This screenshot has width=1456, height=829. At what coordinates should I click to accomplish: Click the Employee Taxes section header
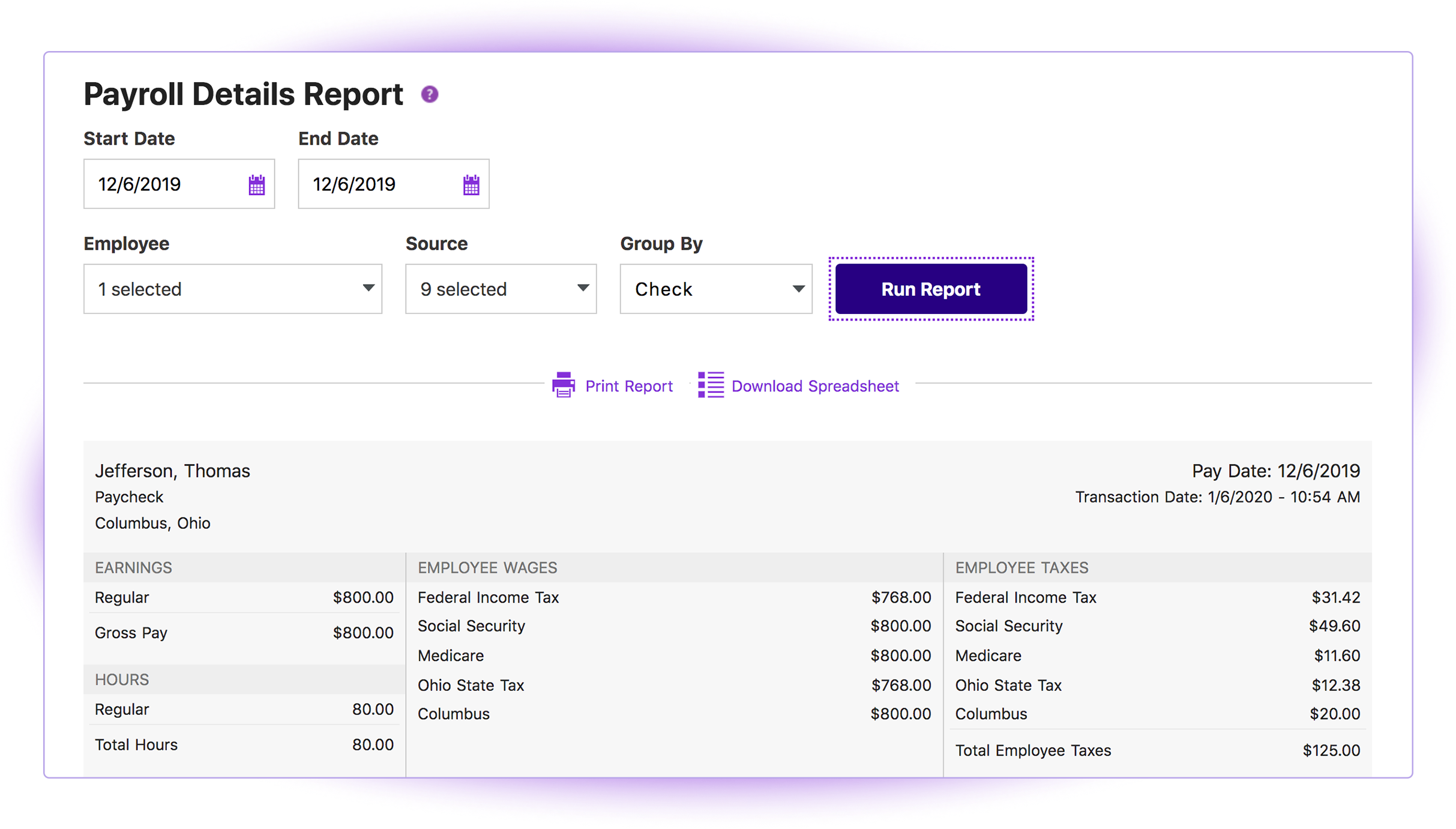[x=1021, y=567]
